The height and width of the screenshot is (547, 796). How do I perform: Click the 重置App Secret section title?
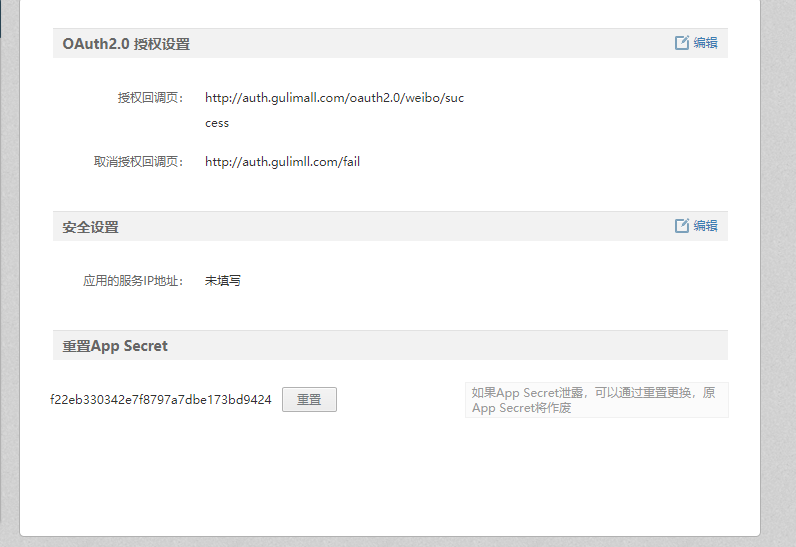(115, 346)
